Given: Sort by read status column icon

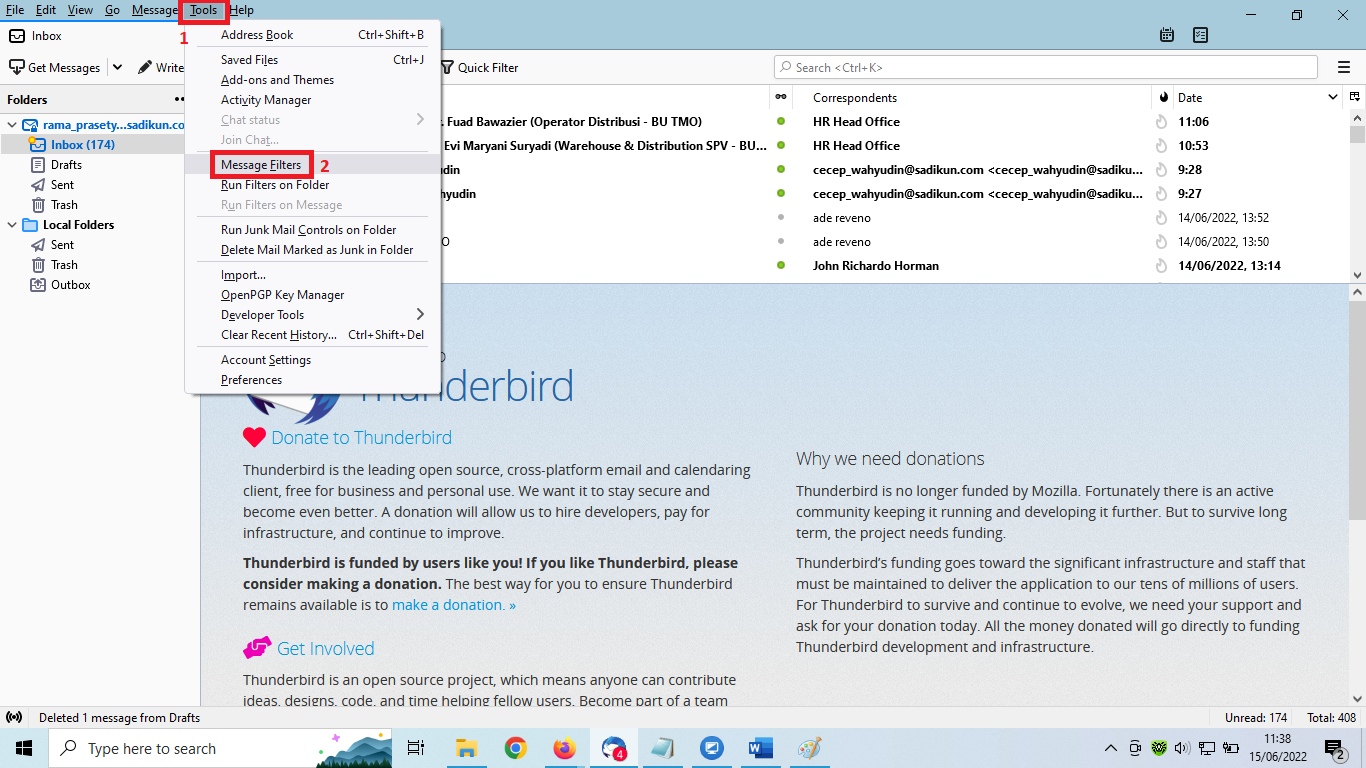Looking at the screenshot, I should [x=781, y=98].
